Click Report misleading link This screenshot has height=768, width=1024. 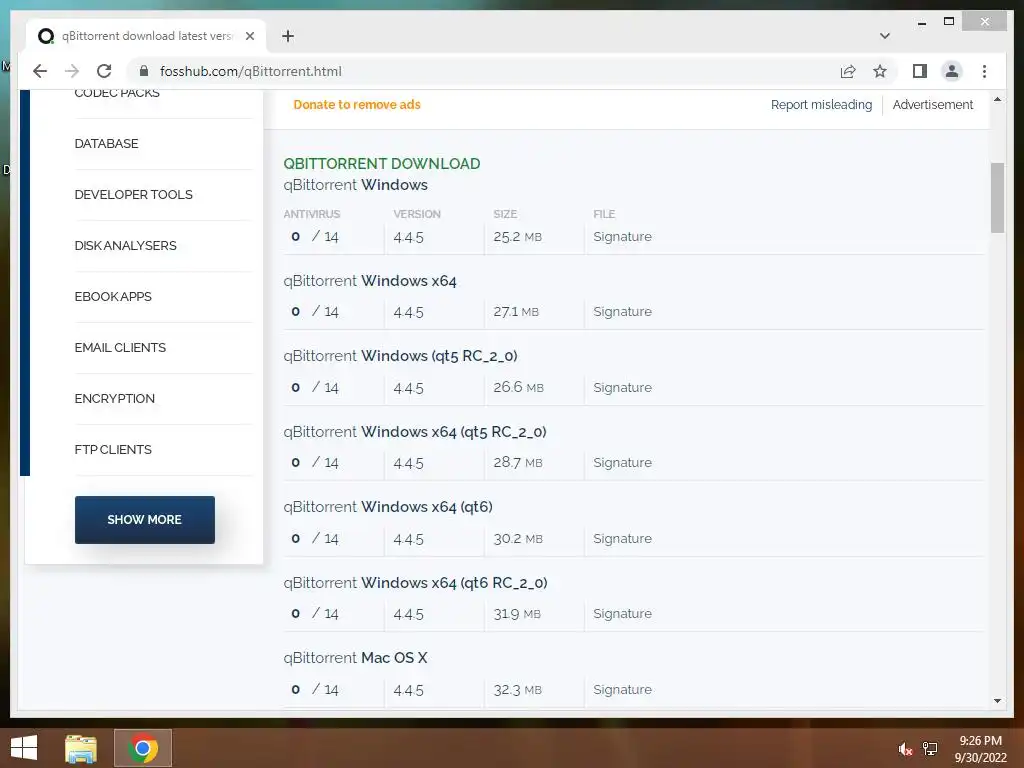click(x=821, y=104)
